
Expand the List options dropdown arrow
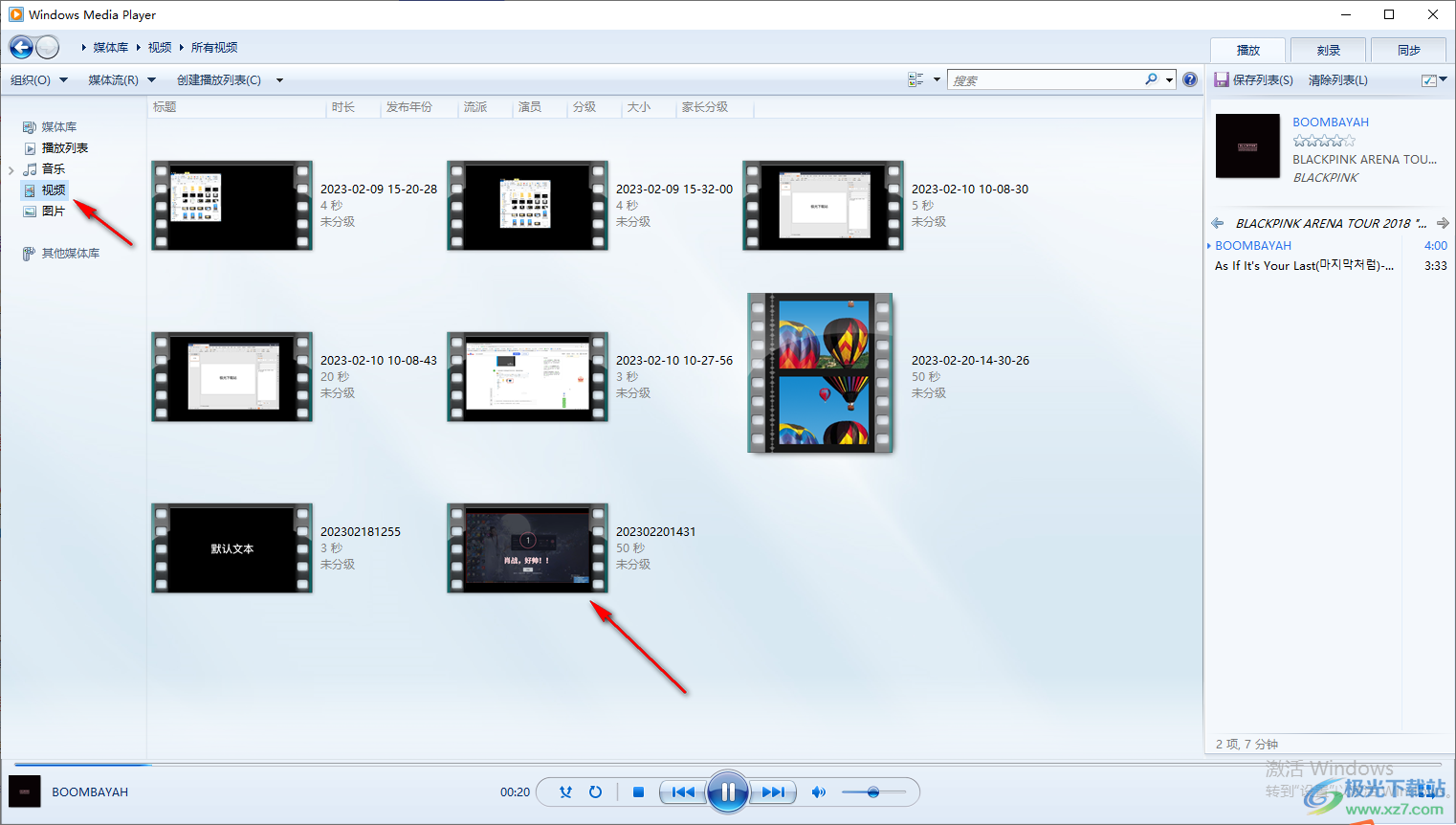pyautogui.click(x=1444, y=79)
